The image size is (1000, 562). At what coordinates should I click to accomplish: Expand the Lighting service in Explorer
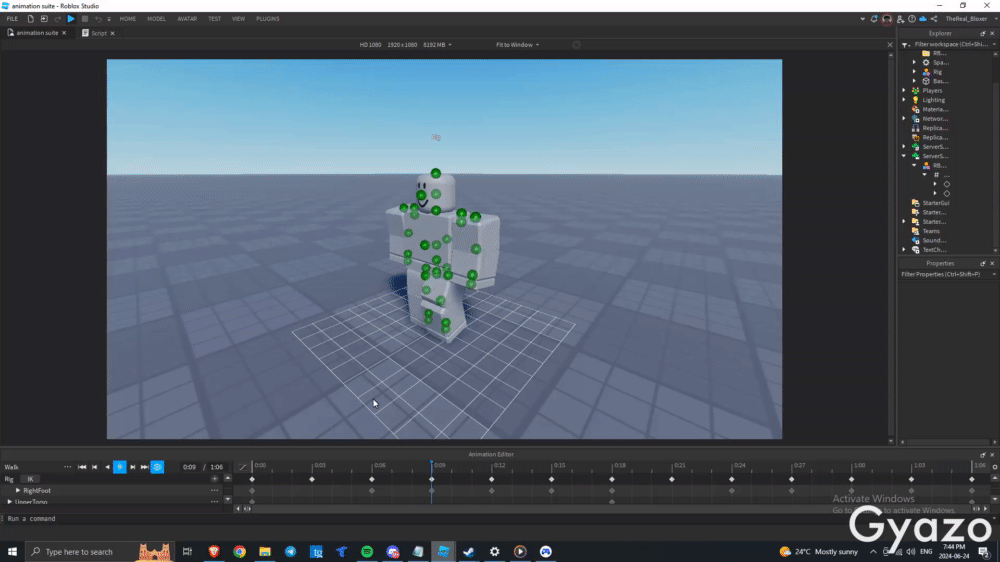904,100
